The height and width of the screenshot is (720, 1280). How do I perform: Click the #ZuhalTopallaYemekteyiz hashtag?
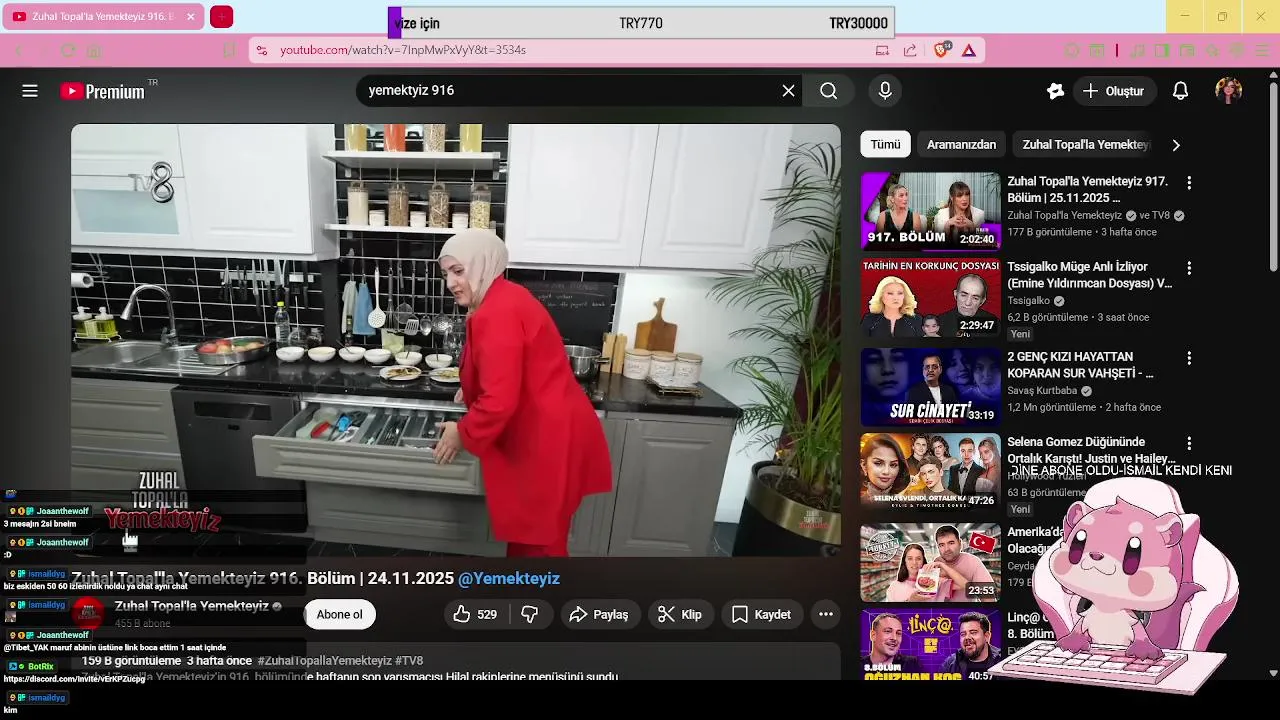click(324, 661)
